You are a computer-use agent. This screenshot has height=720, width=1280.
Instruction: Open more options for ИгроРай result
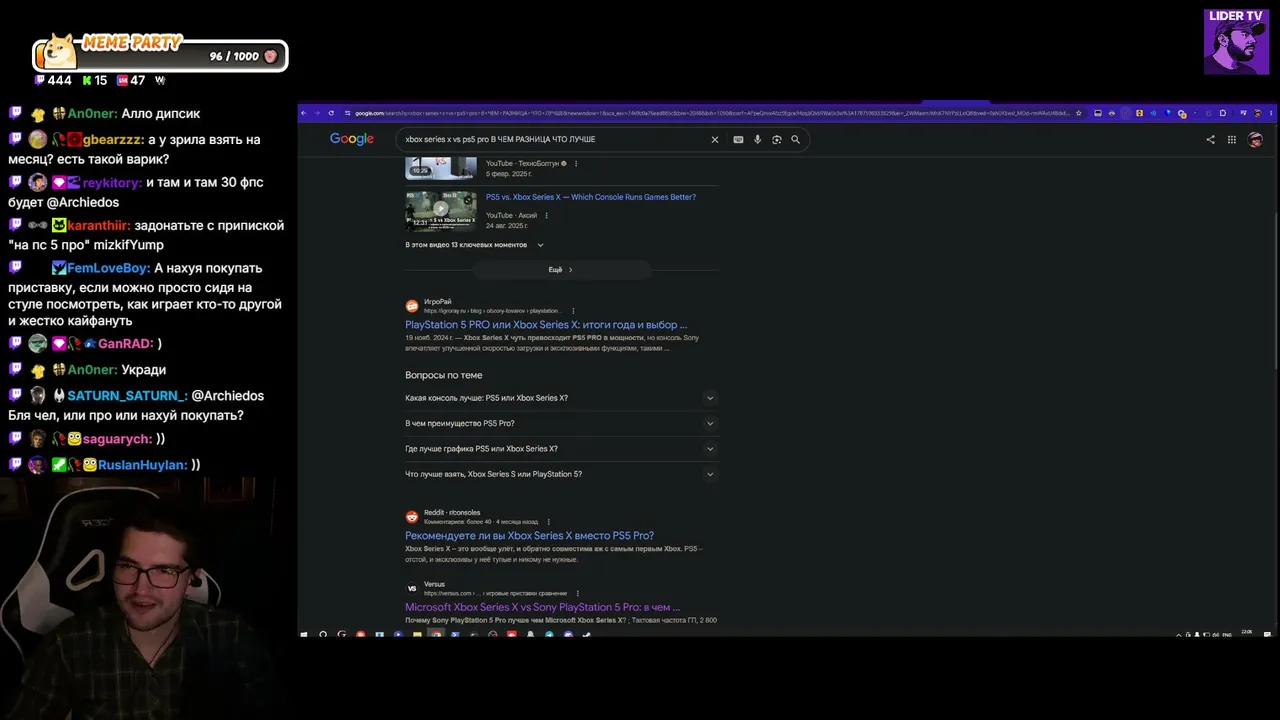coord(573,311)
